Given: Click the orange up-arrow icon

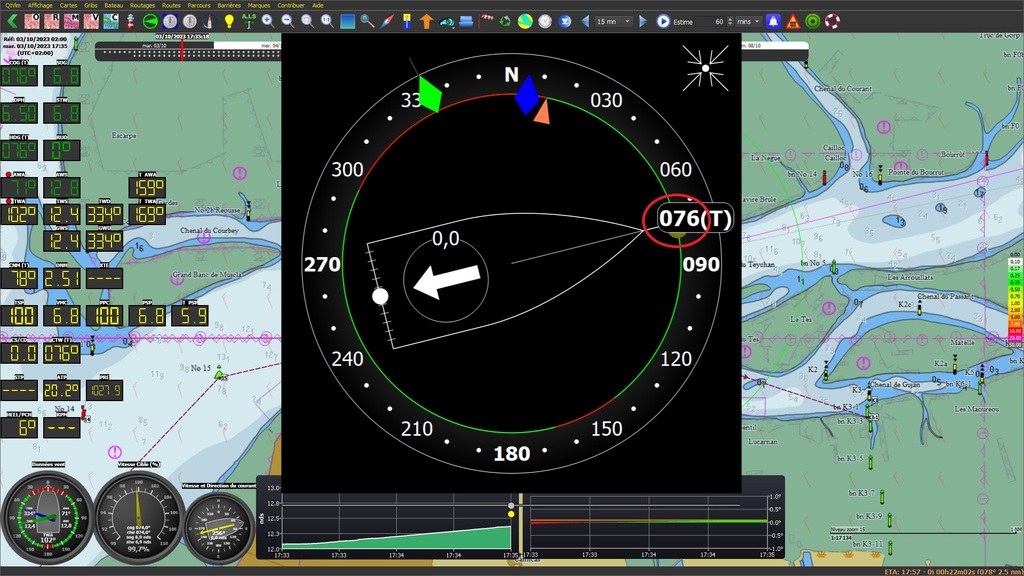Looking at the screenshot, I should pyautogui.click(x=426, y=21).
